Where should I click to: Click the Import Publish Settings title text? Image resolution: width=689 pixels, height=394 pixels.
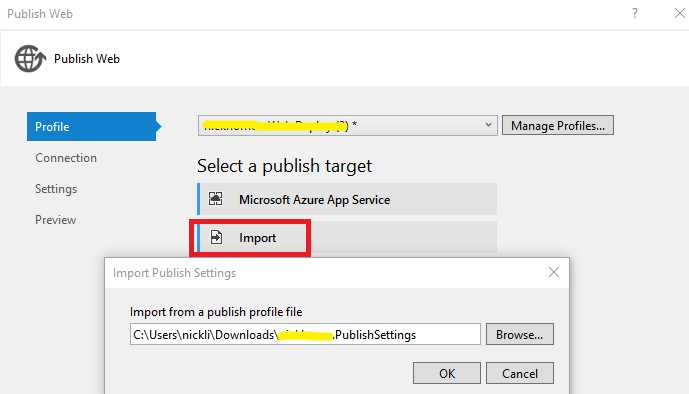click(x=174, y=273)
